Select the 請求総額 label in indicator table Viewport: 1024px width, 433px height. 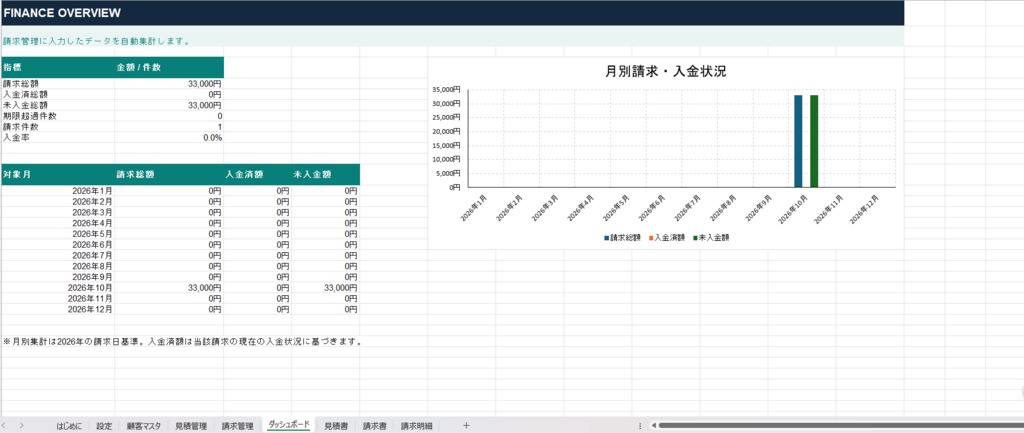(57, 84)
